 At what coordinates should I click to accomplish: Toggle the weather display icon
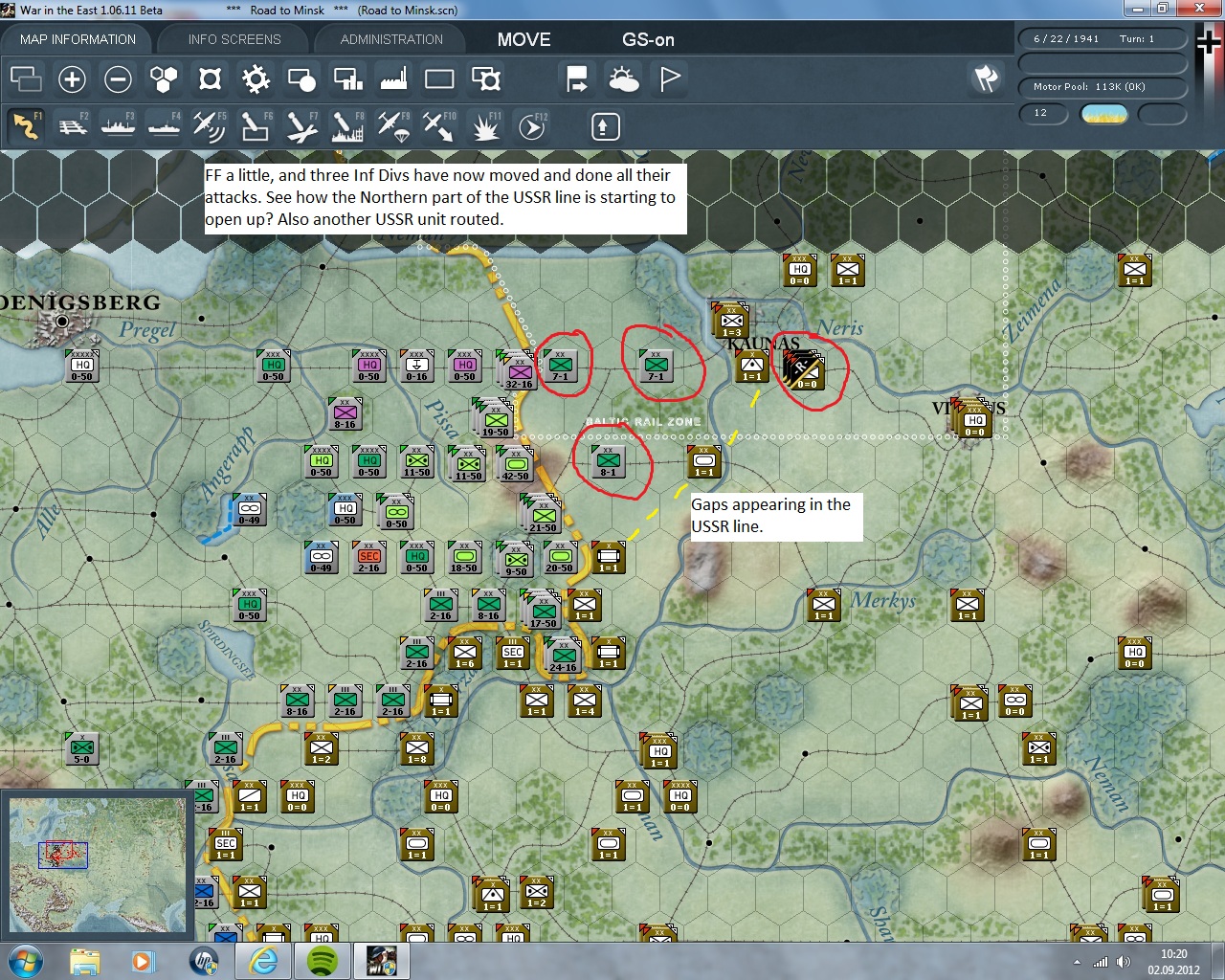point(623,78)
